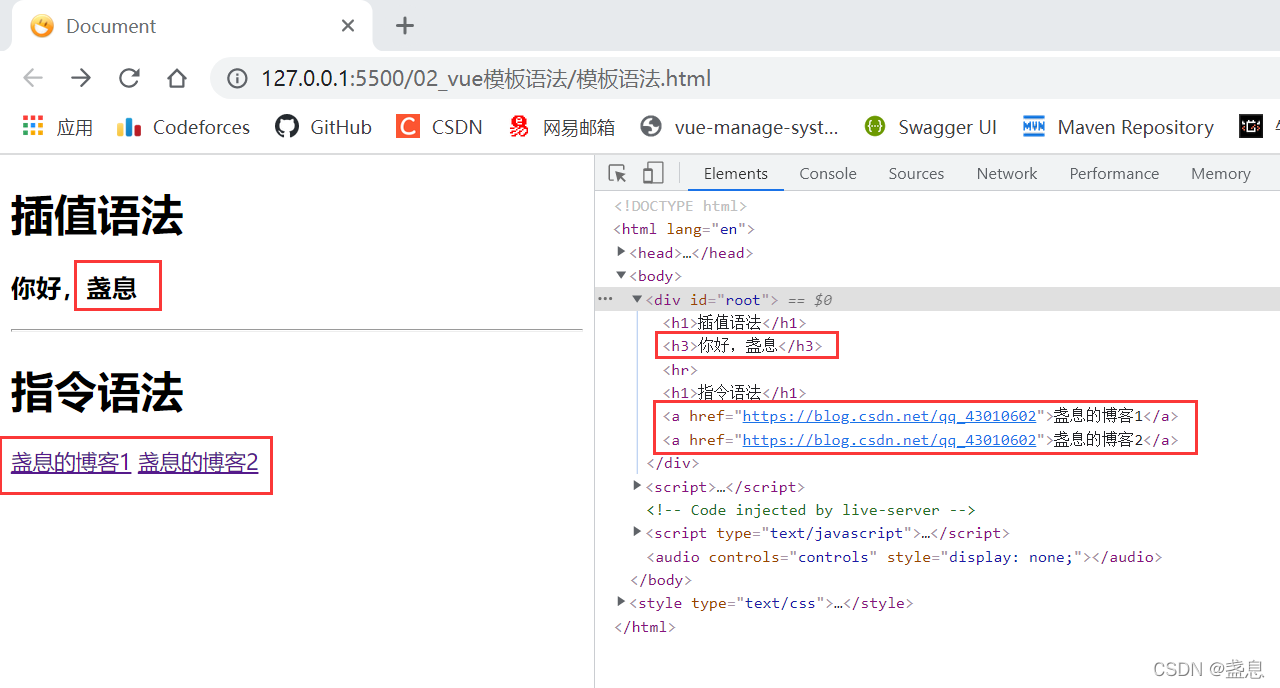Expand the head node
Viewport: 1280px width, 688px height.
coord(622,252)
